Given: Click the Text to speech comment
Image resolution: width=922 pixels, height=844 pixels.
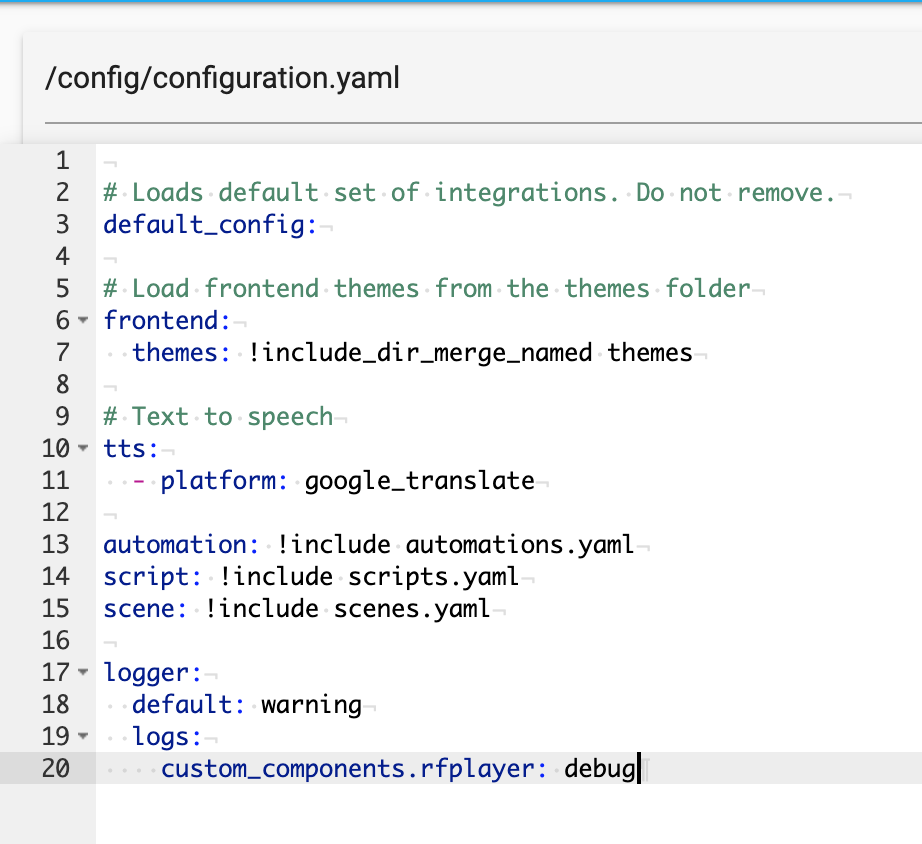Looking at the screenshot, I should coord(218,417).
